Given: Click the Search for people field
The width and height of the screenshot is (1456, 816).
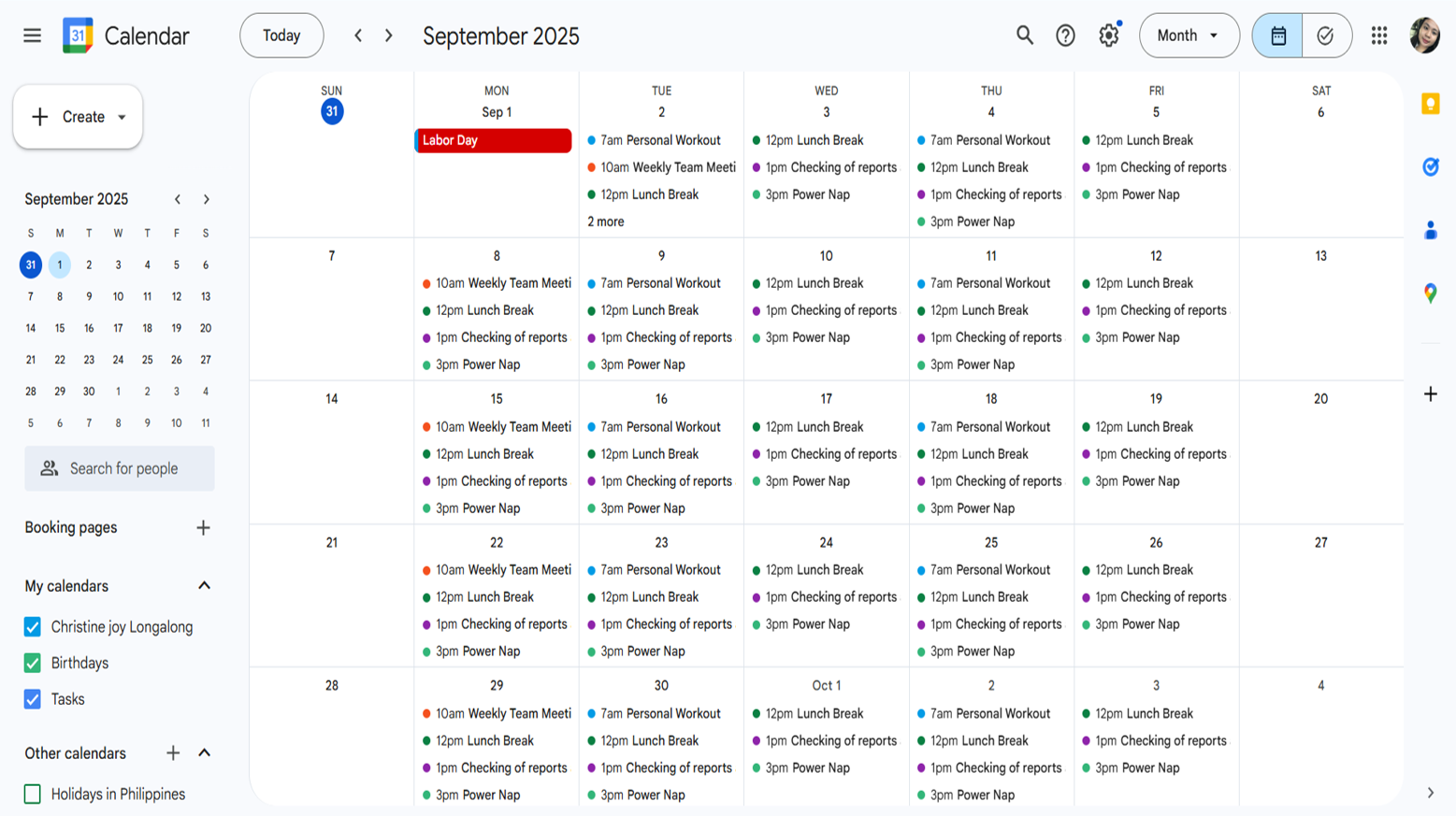Looking at the screenshot, I should point(120,468).
